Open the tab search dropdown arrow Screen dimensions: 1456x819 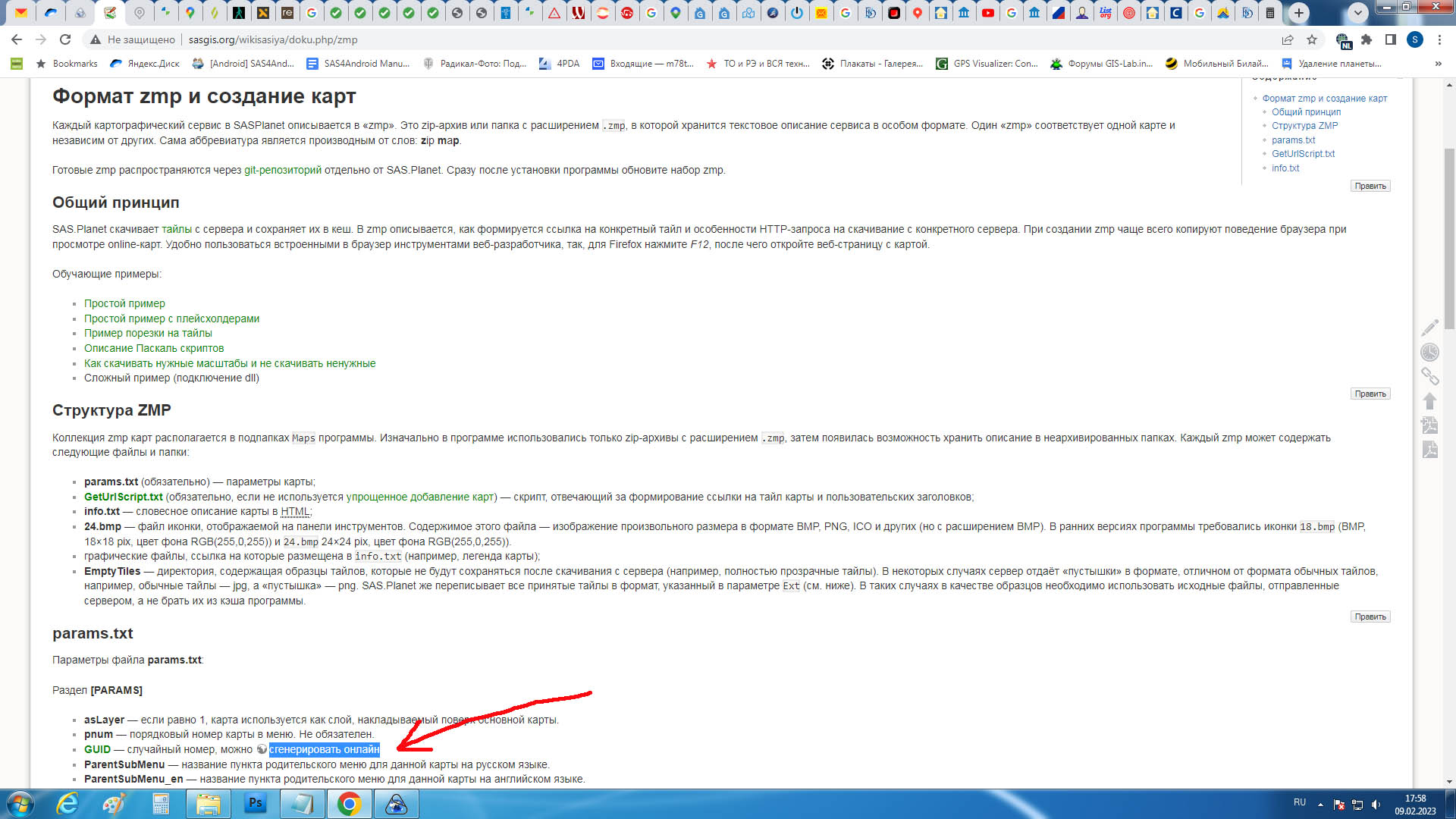click(1357, 12)
